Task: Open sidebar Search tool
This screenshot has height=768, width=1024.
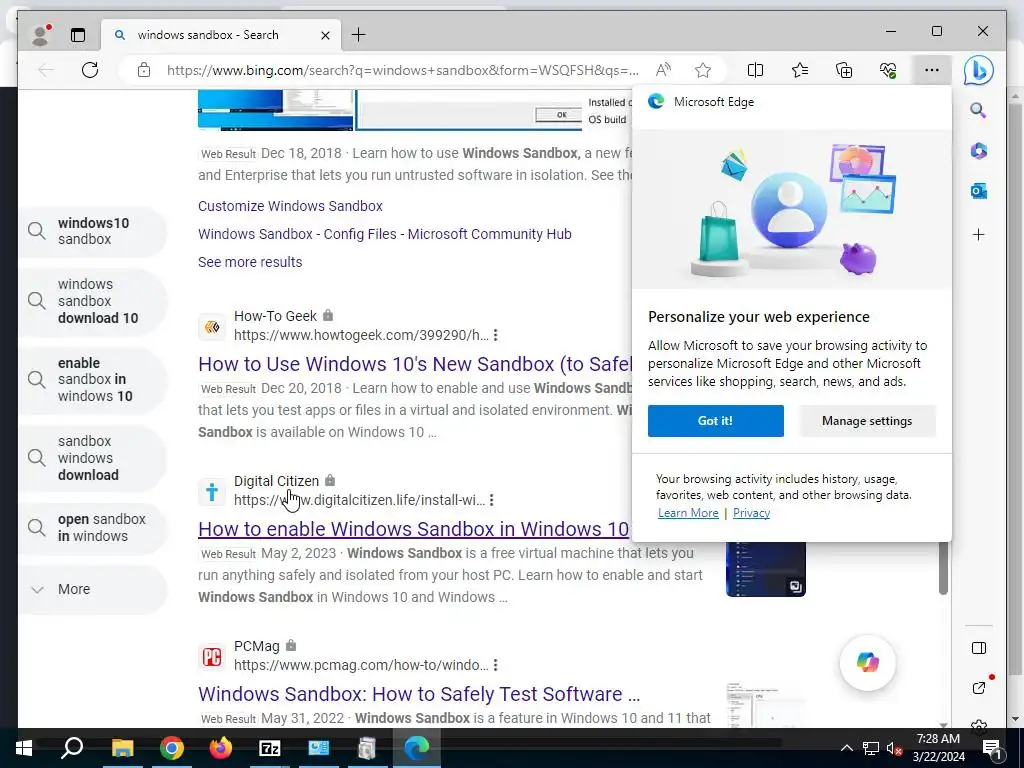Action: [978, 110]
